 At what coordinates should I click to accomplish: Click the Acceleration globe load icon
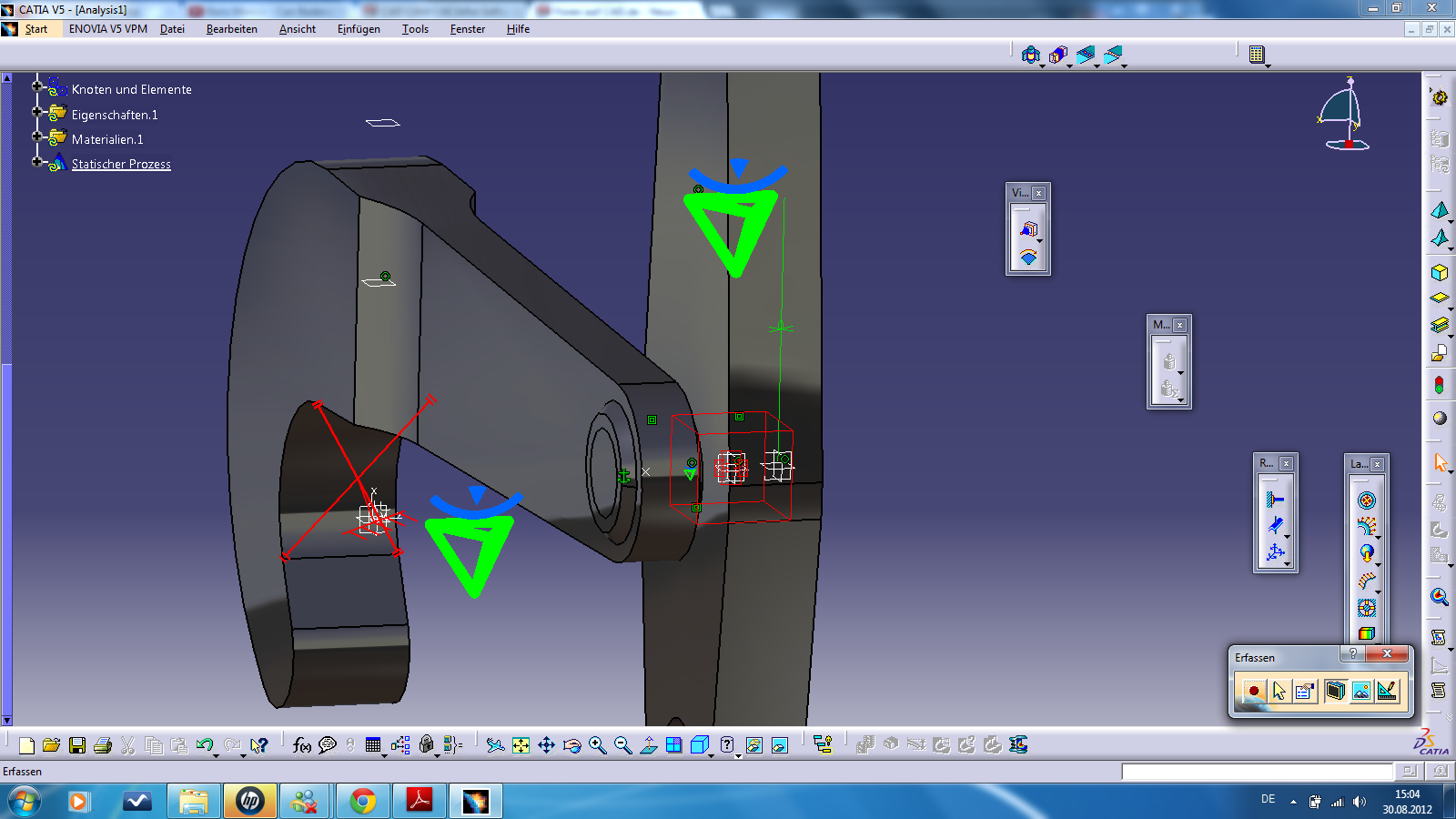1367,552
